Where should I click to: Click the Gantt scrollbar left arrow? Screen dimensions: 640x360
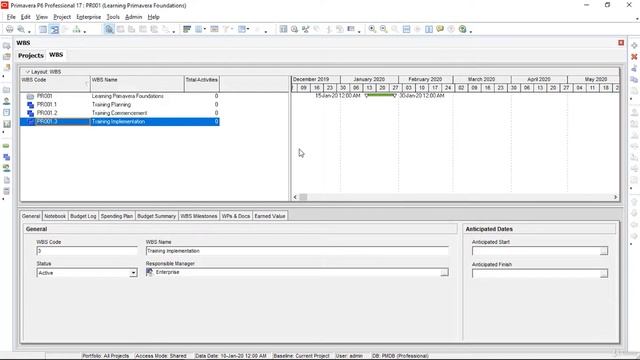295,197
